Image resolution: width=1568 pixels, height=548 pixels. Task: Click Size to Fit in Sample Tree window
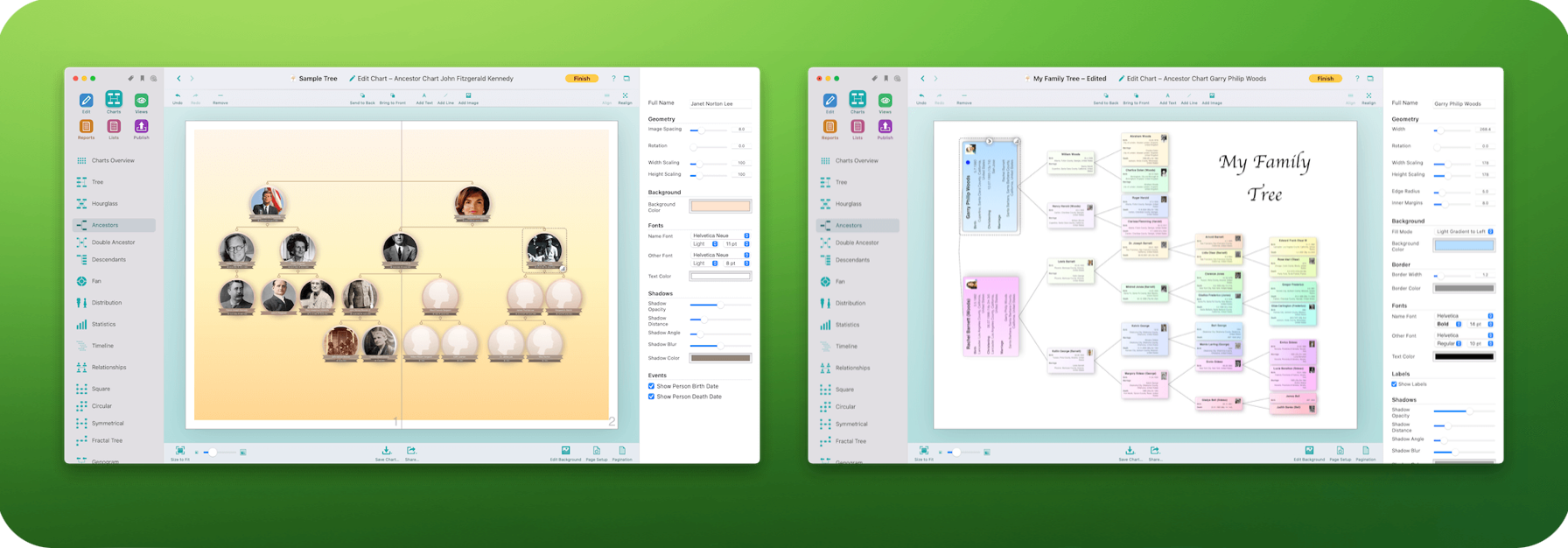tap(179, 453)
